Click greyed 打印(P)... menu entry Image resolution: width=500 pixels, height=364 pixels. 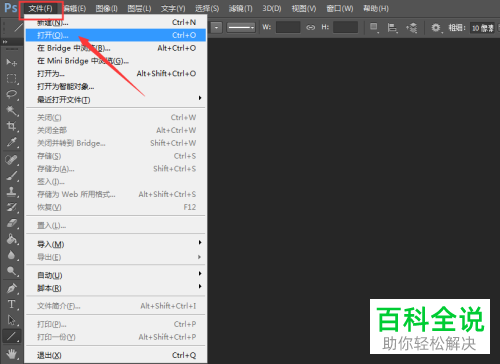coord(116,324)
